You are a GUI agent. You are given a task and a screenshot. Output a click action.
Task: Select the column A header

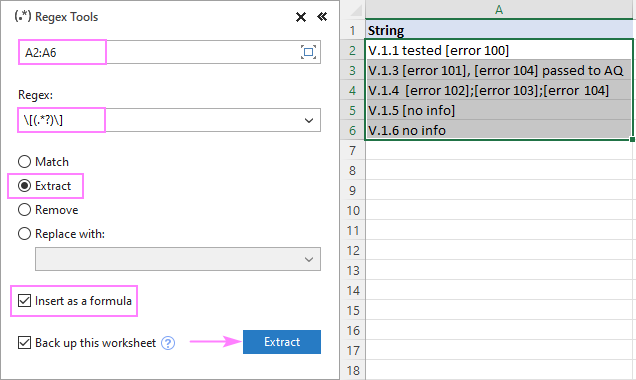[x=499, y=9]
